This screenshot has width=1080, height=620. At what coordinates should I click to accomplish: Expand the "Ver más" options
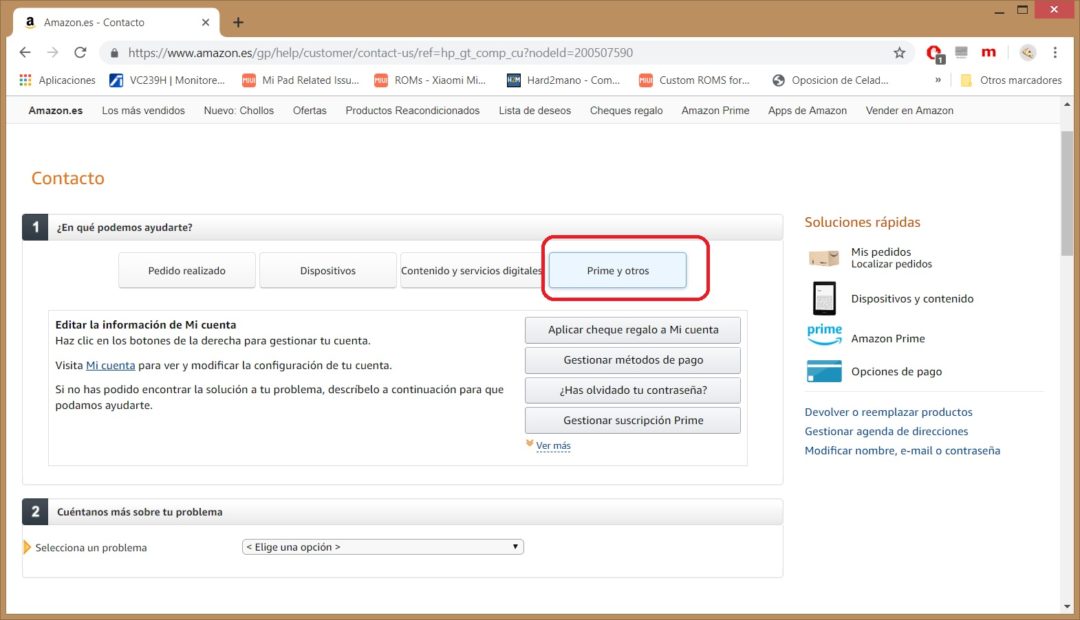[552, 446]
